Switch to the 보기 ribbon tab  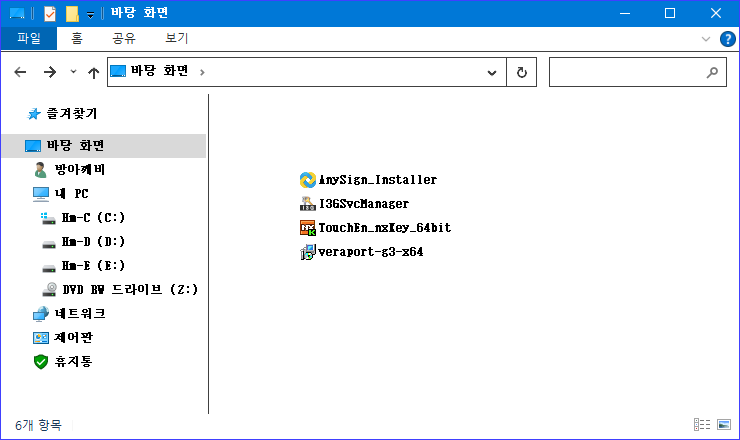tap(177, 38)
